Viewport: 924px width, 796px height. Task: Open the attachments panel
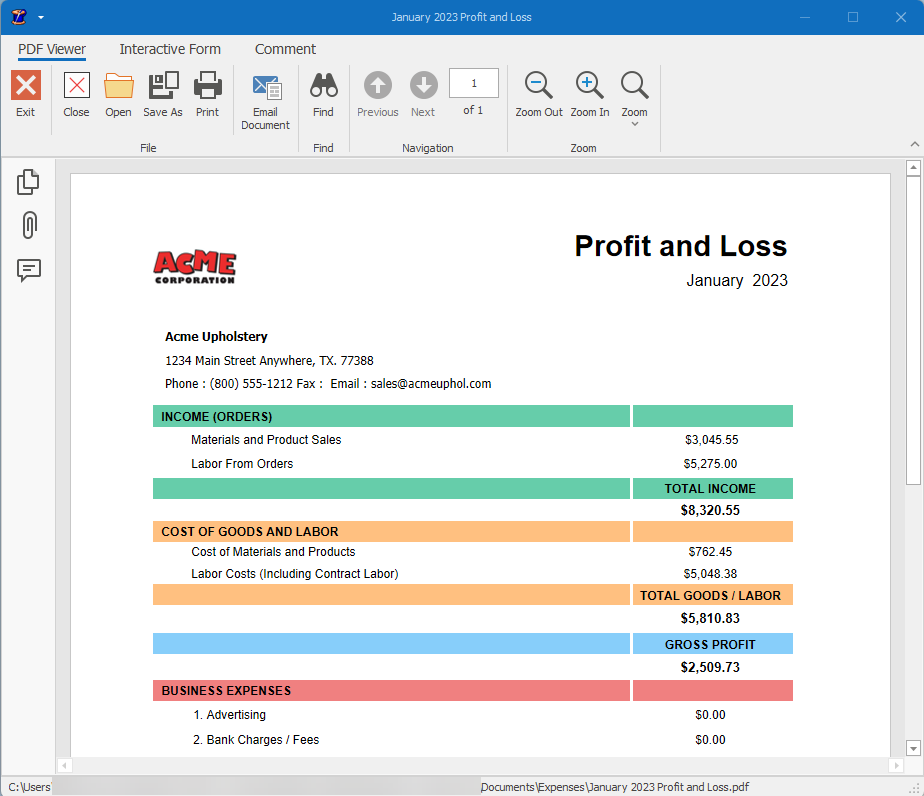click(x=28, y=225)
